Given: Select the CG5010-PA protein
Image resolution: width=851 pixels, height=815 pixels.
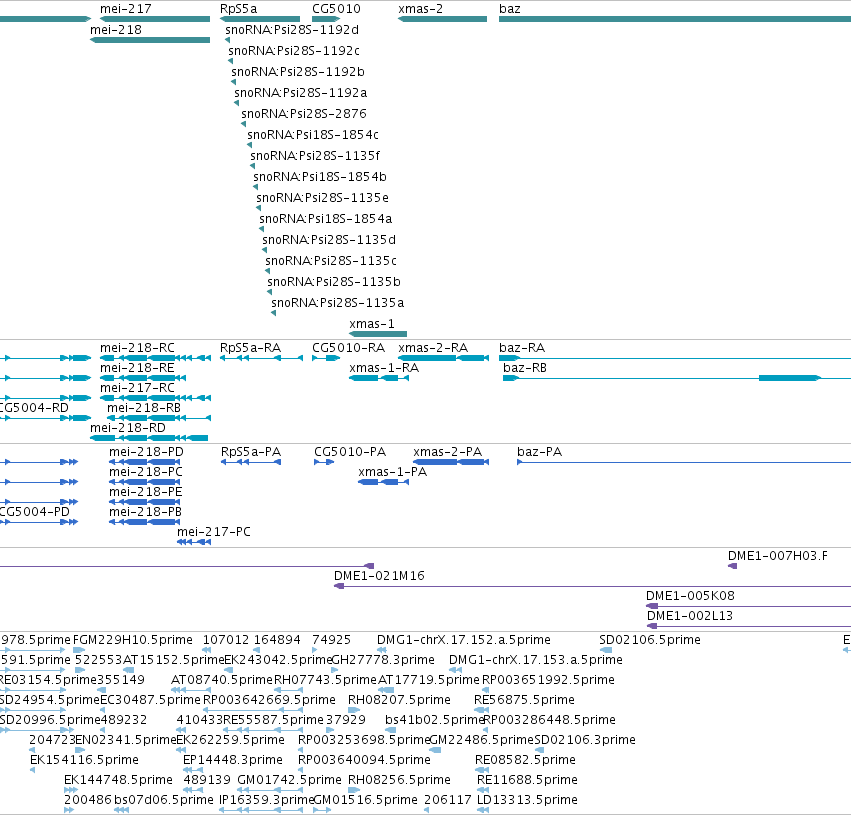Looking at the screenshot, I should click(x=324, y=462).
